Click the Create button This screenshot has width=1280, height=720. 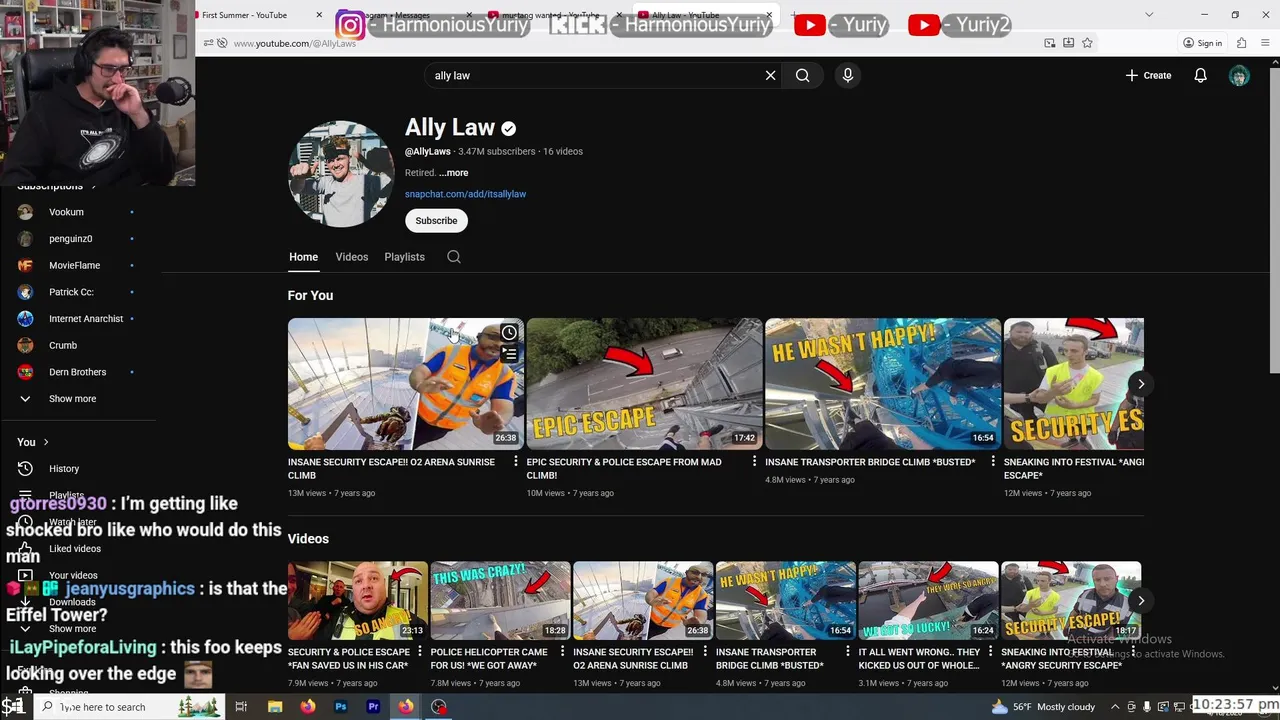[x=1148, y=75]
